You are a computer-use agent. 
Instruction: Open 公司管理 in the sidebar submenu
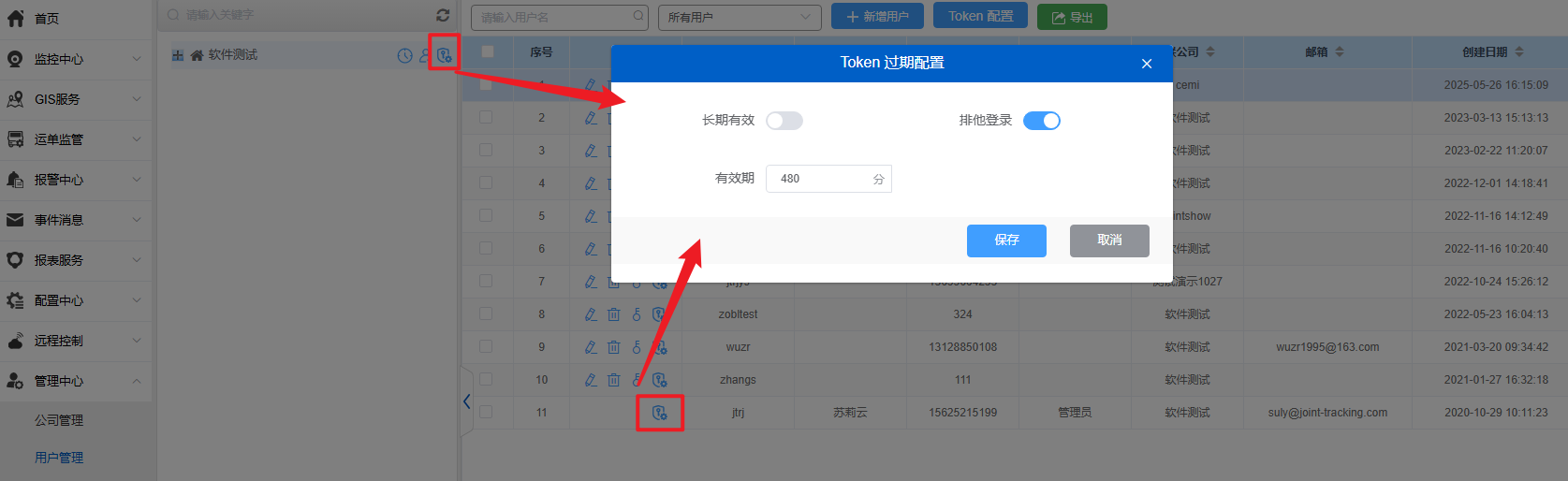click(x=59, y=420)
